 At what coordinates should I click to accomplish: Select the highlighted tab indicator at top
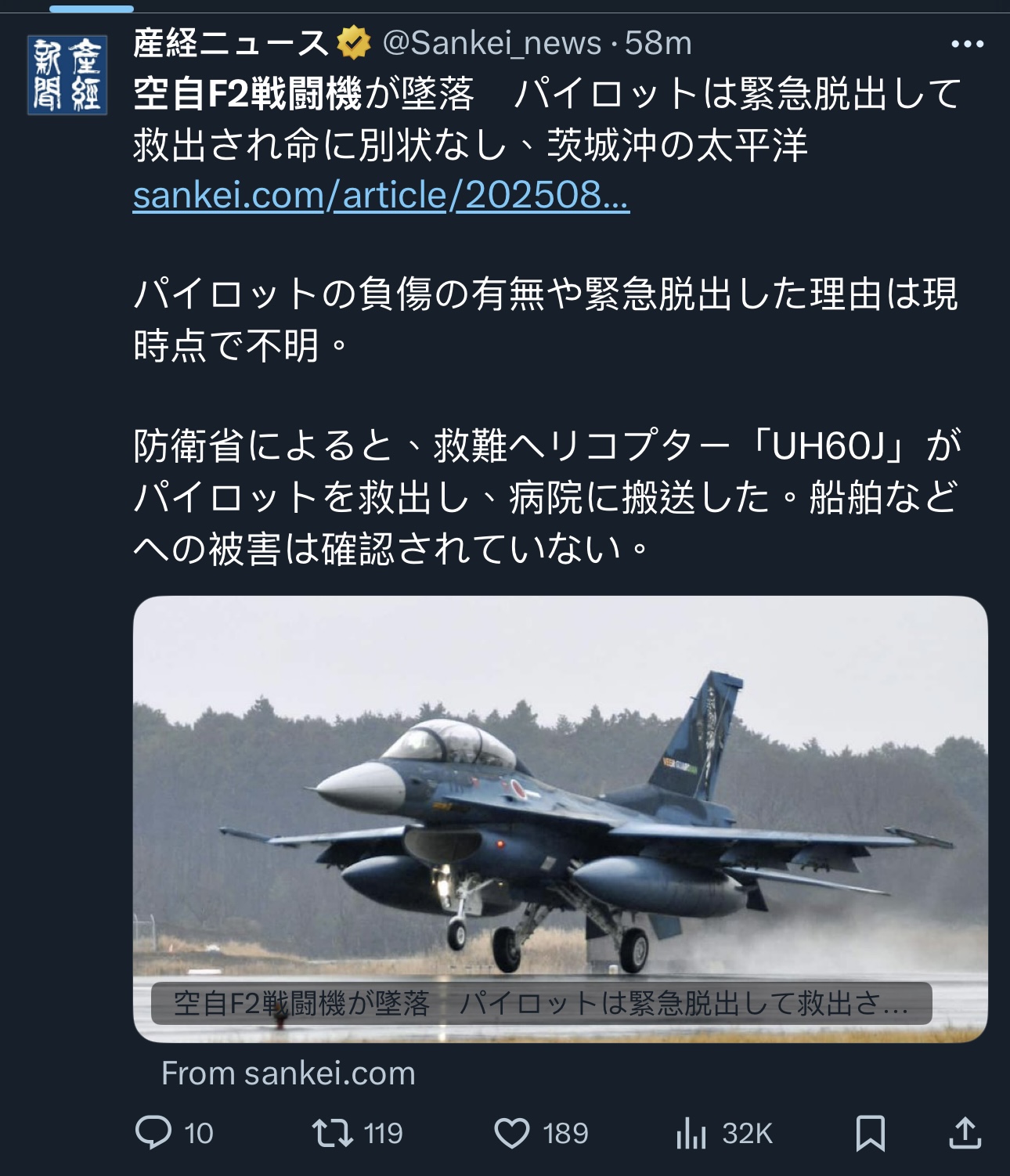(x=92, y=9)
